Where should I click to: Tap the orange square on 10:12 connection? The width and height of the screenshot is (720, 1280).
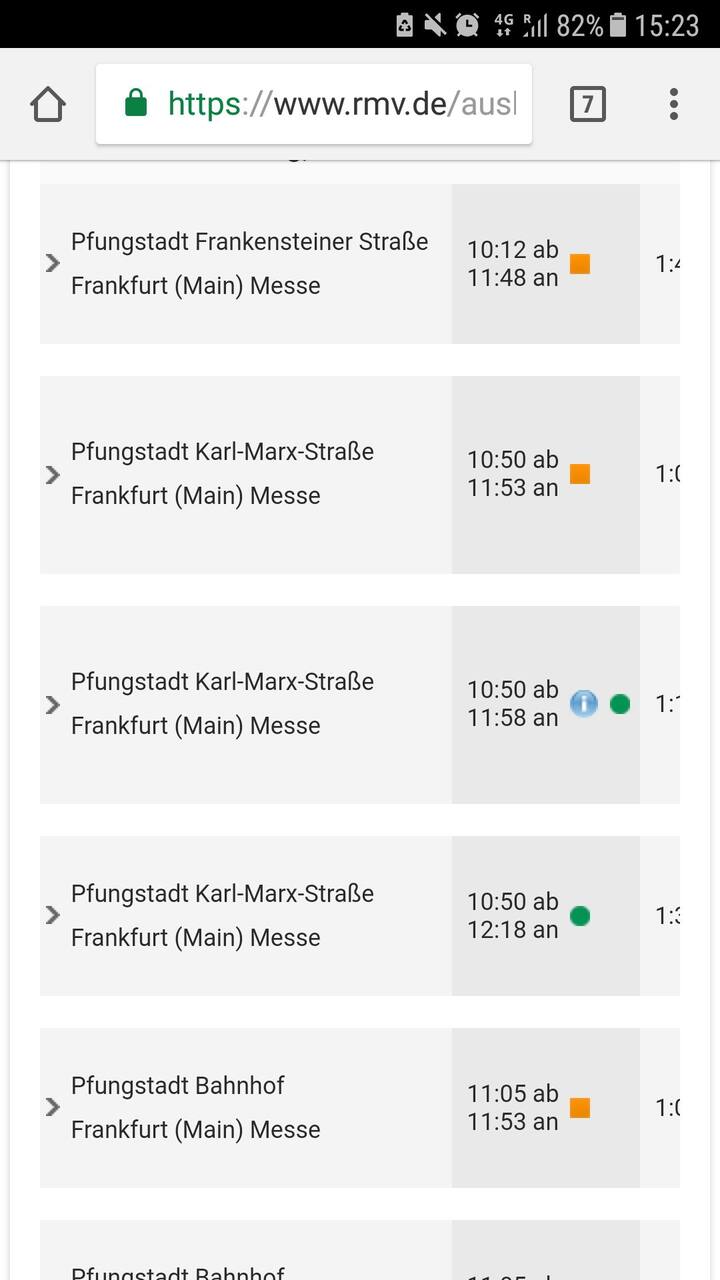(x=580, y=264)
